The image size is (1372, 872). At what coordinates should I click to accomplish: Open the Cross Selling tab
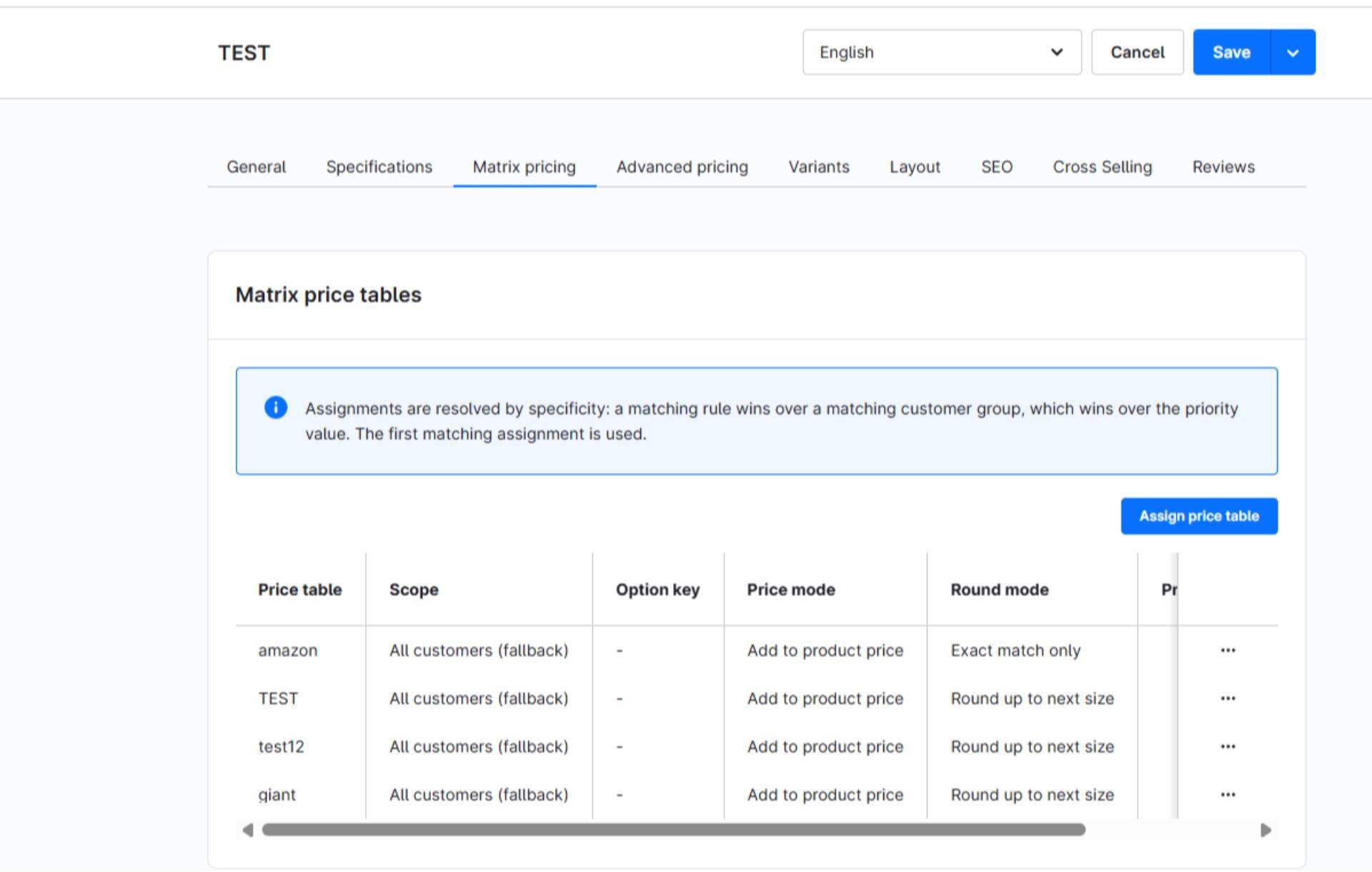(1102, 167)
